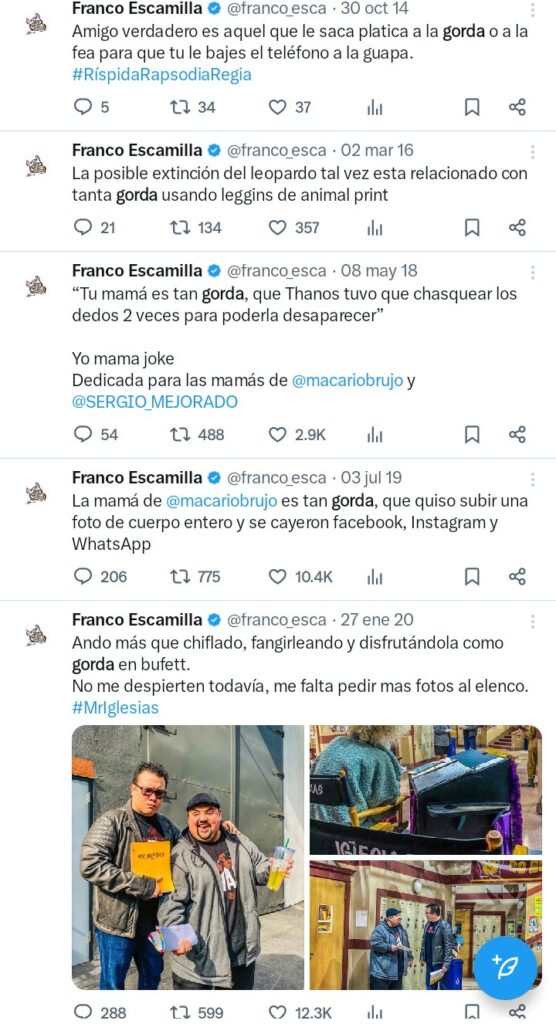This screenshot has width=556, height=1024.
Task: Like the 02 mar 16 leopardo tweet
Action: [278, 227]
